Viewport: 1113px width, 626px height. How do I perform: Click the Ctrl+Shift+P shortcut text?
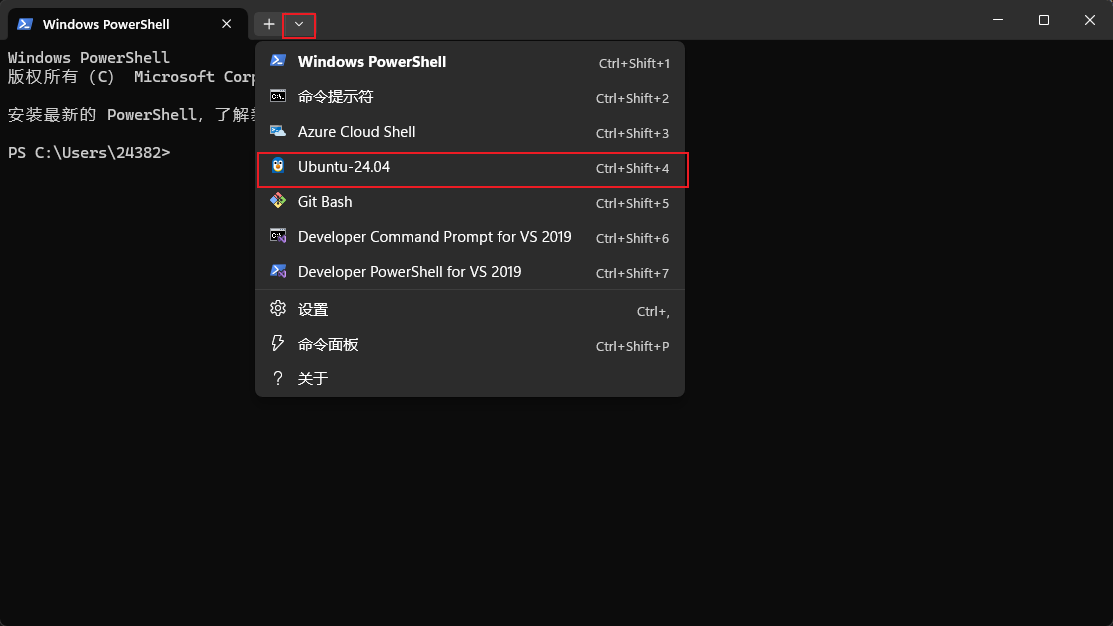pyautogui.click(x=632, y=346)
